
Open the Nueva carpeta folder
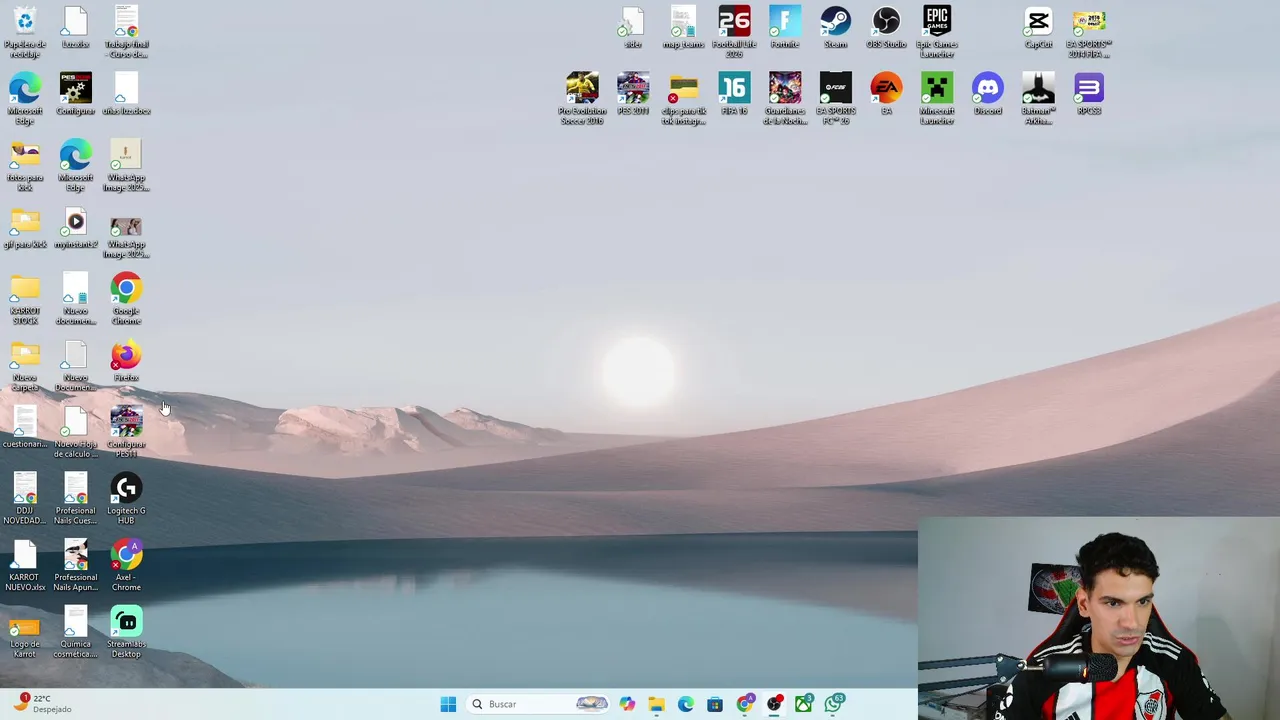tap(25, 366)
